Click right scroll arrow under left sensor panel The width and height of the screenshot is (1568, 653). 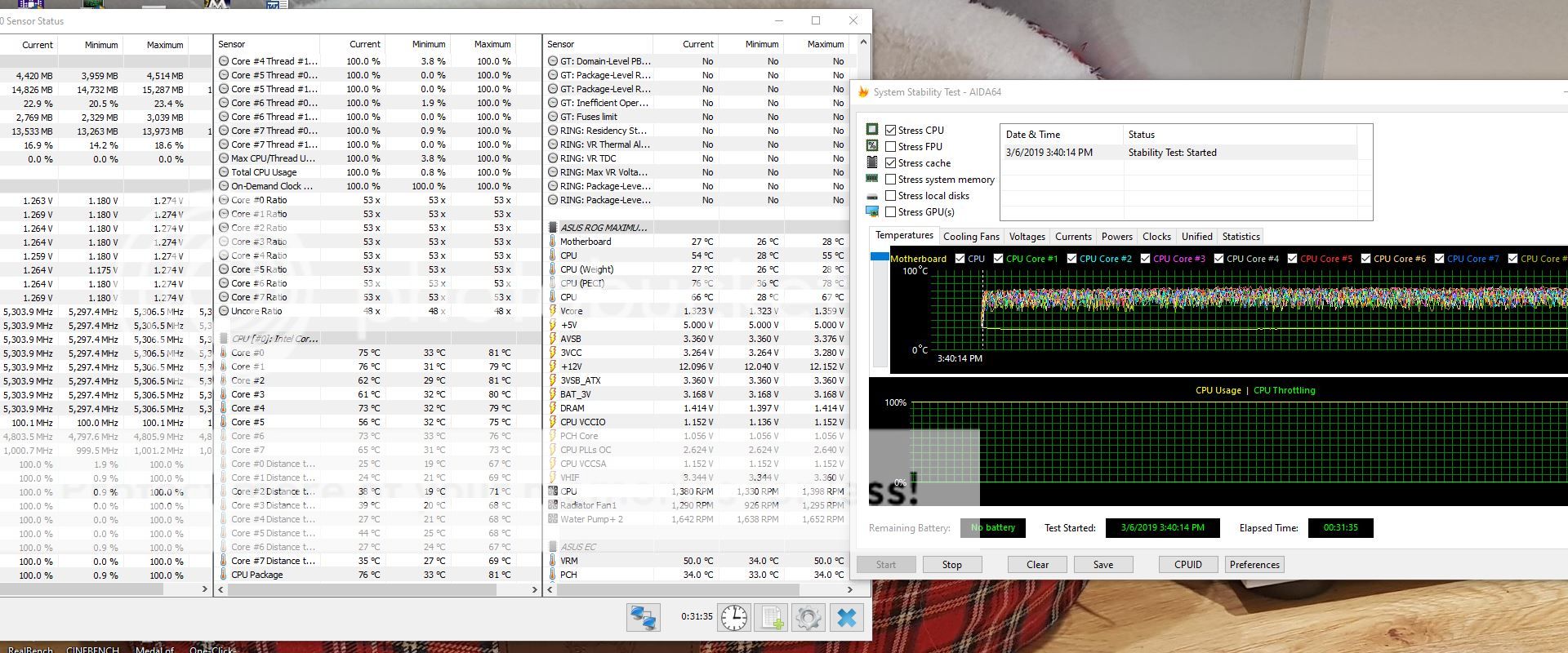[x=205, y=589]
